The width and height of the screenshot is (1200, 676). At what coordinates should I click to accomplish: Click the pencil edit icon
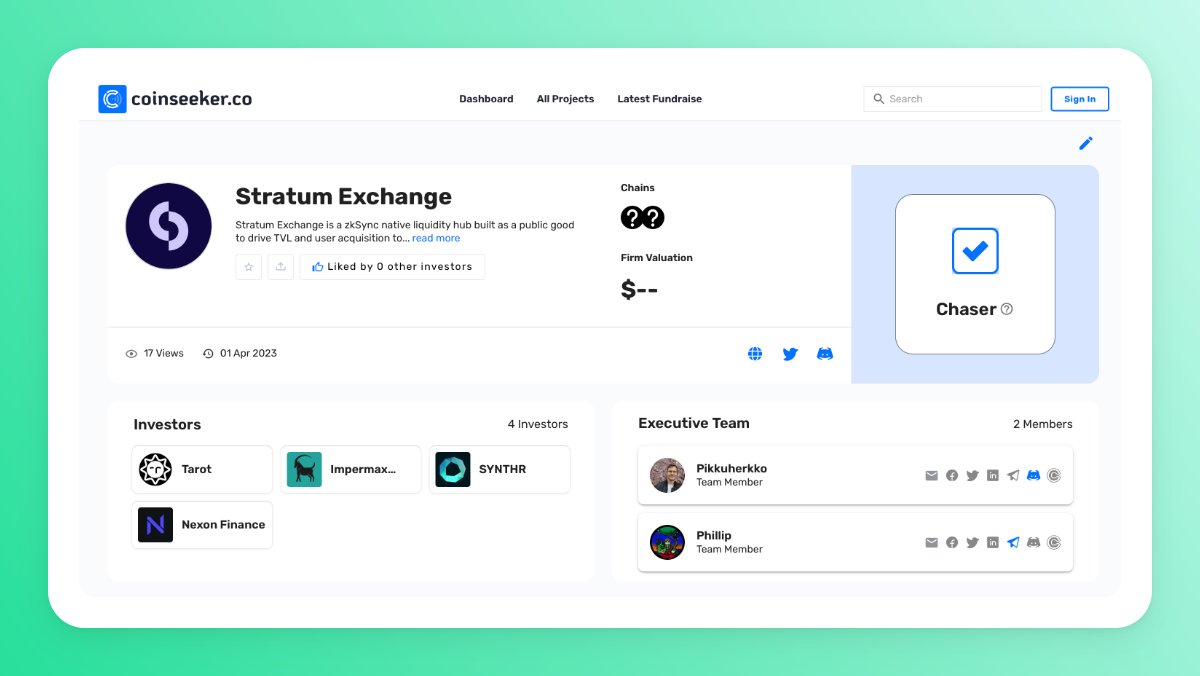coord(1085,143)
